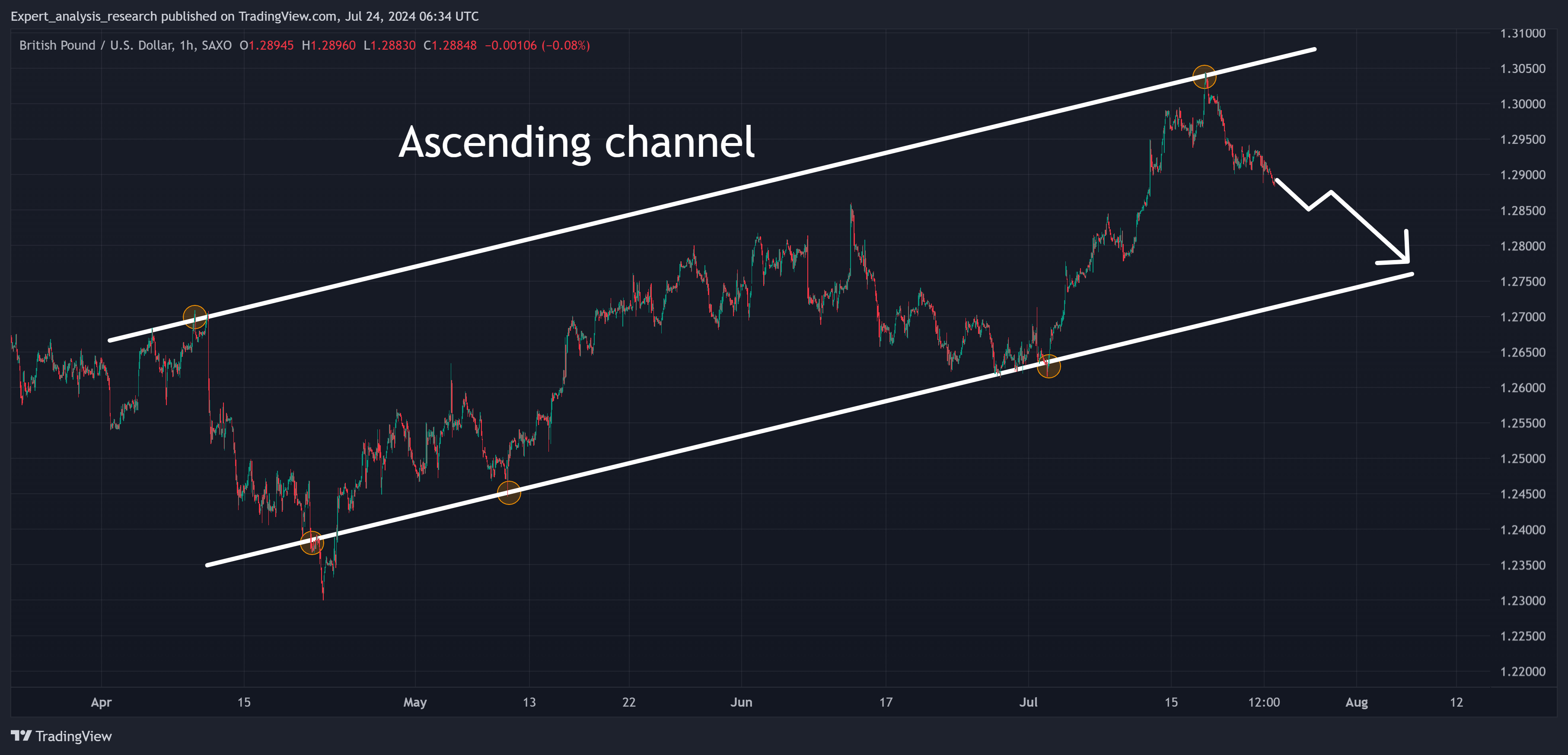Click the 1.29500 price axis label
Screen dimensions: 1568x755
(x=1522, y=140)
